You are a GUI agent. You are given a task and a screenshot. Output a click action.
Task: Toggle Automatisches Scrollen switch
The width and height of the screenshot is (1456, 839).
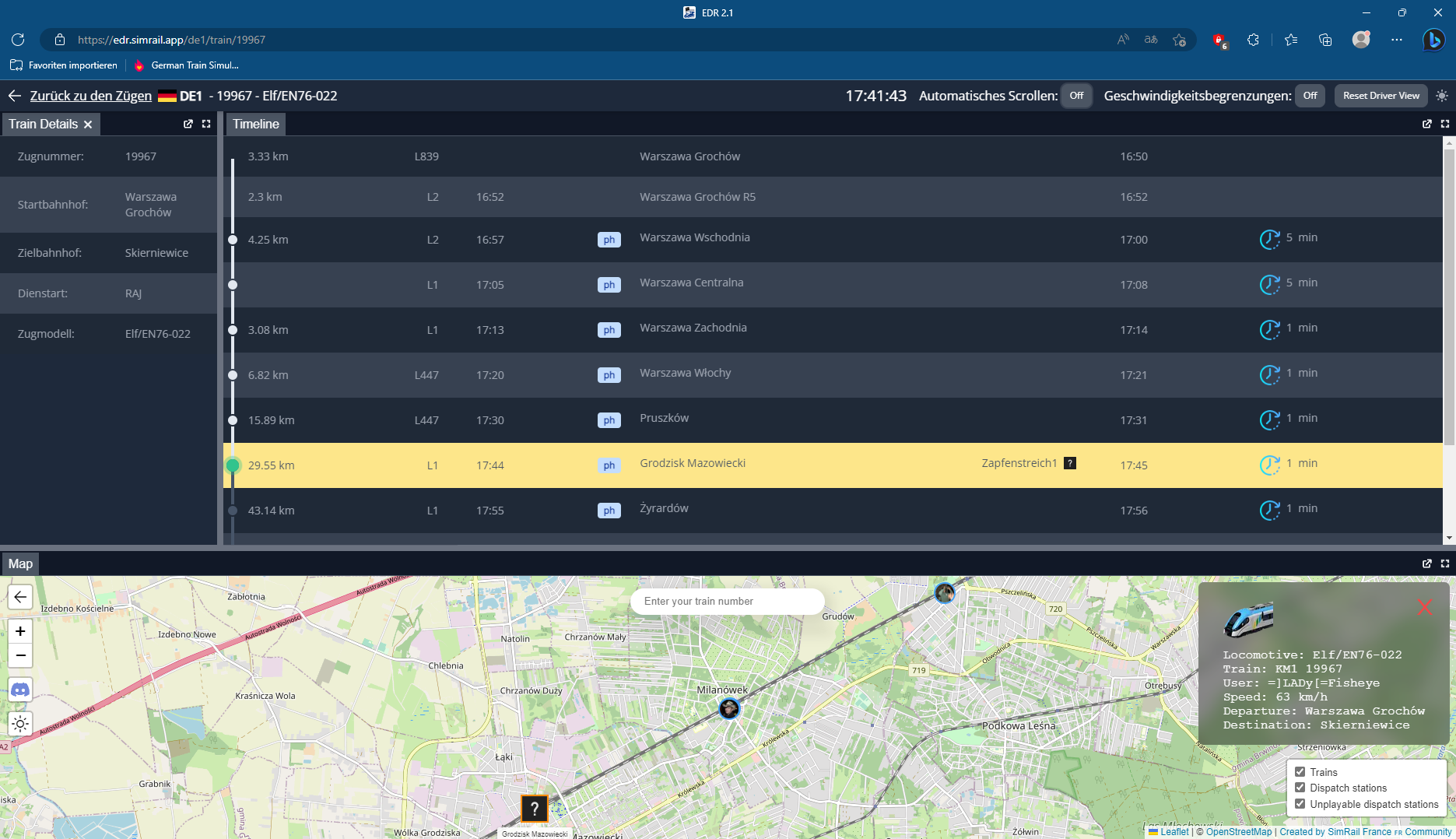[x=1077, y=96]
